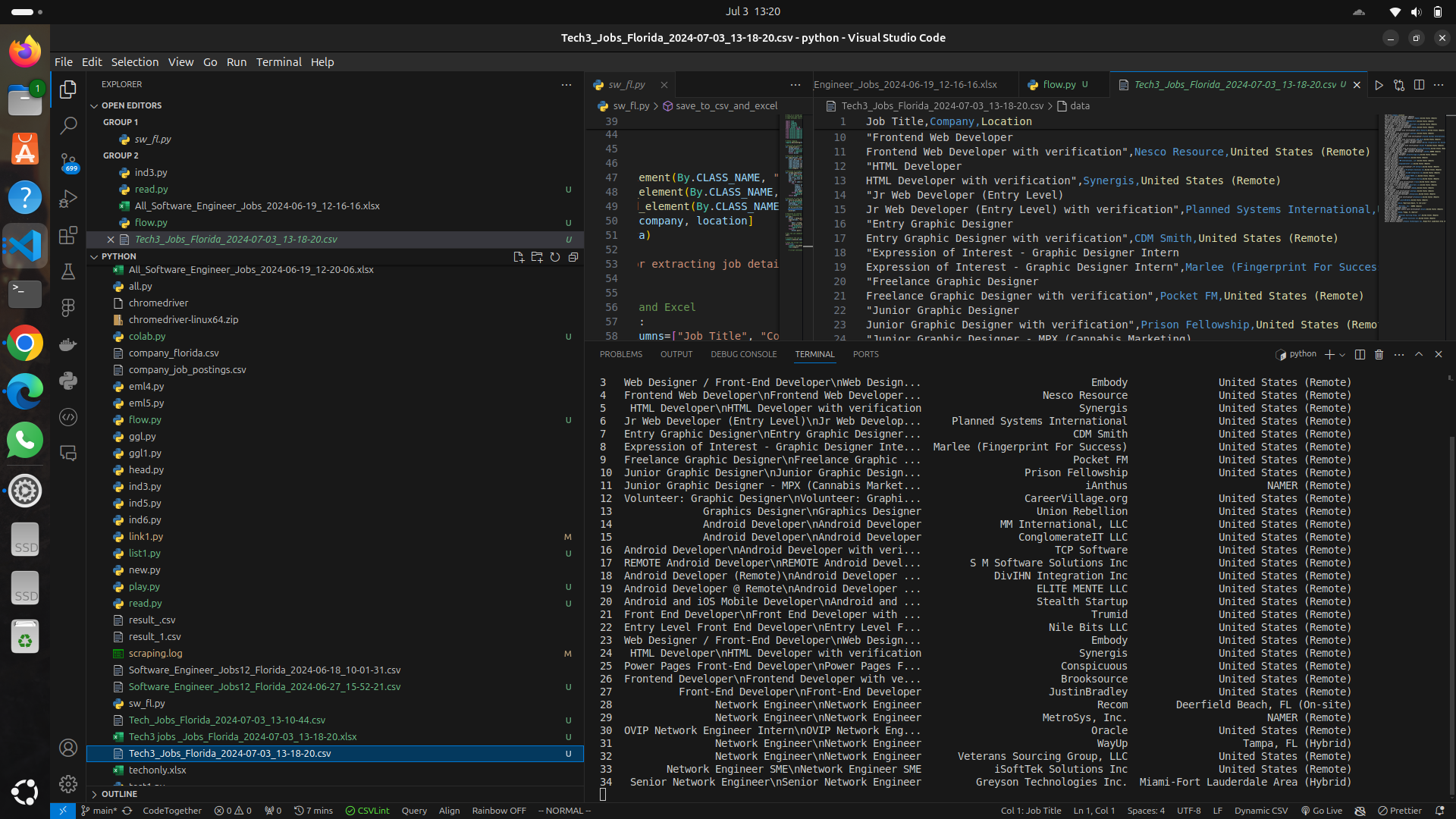Click CodeTogether in status bar

pyautogui.click(x=172, y=811)
